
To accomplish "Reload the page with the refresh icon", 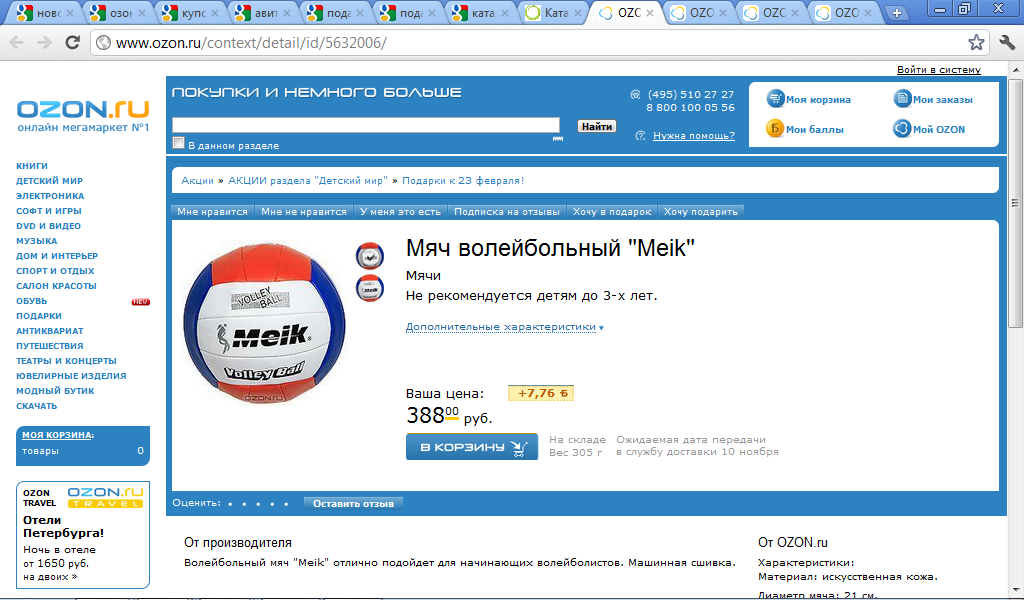I will click(72, 42).
